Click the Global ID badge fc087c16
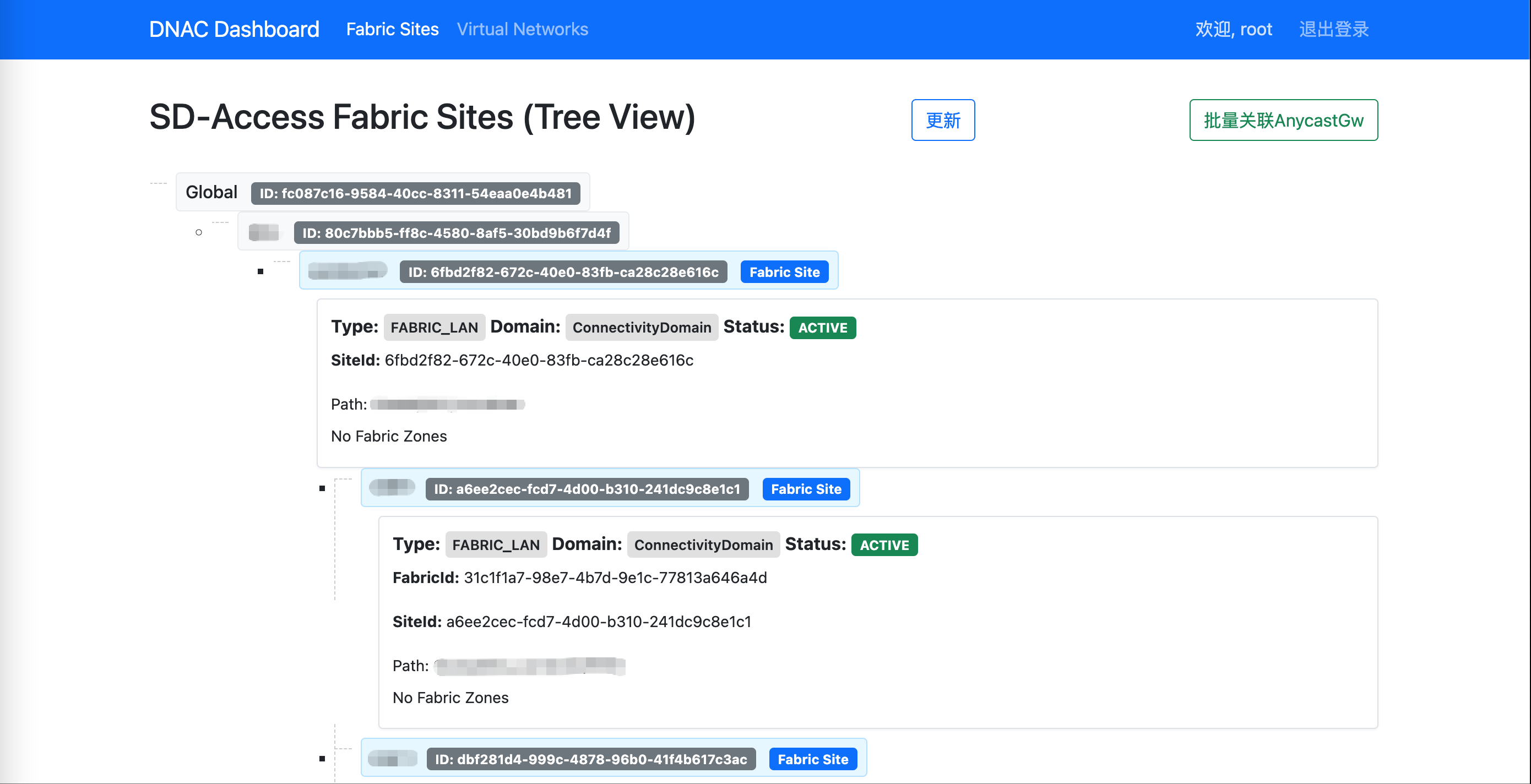 415,194
